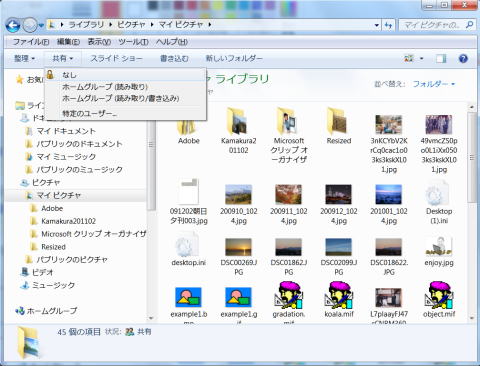
Task: Select Adobe folder in navigation tree
Action: (52, 208)
